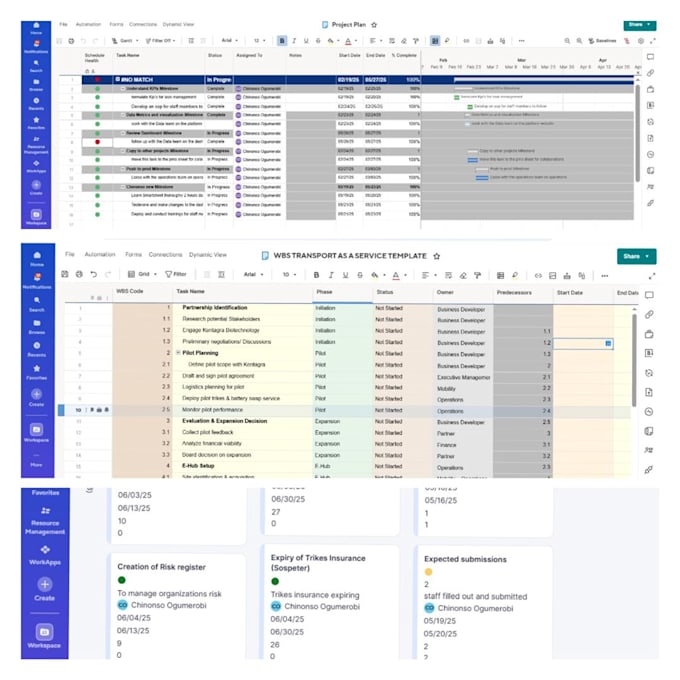Image resolution: width=680 pixels, height=680 pixels.
Task: Open Forms menu in WBS window
Action: 133,255
